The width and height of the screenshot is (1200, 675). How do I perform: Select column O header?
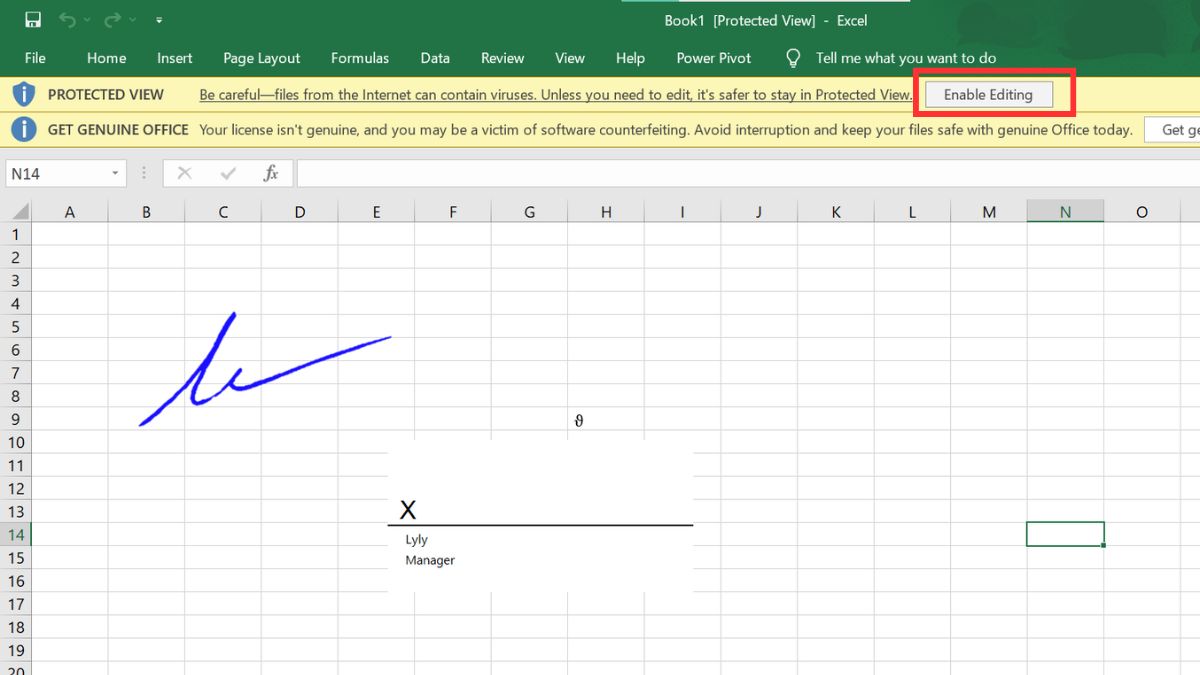coord(1142,212)
